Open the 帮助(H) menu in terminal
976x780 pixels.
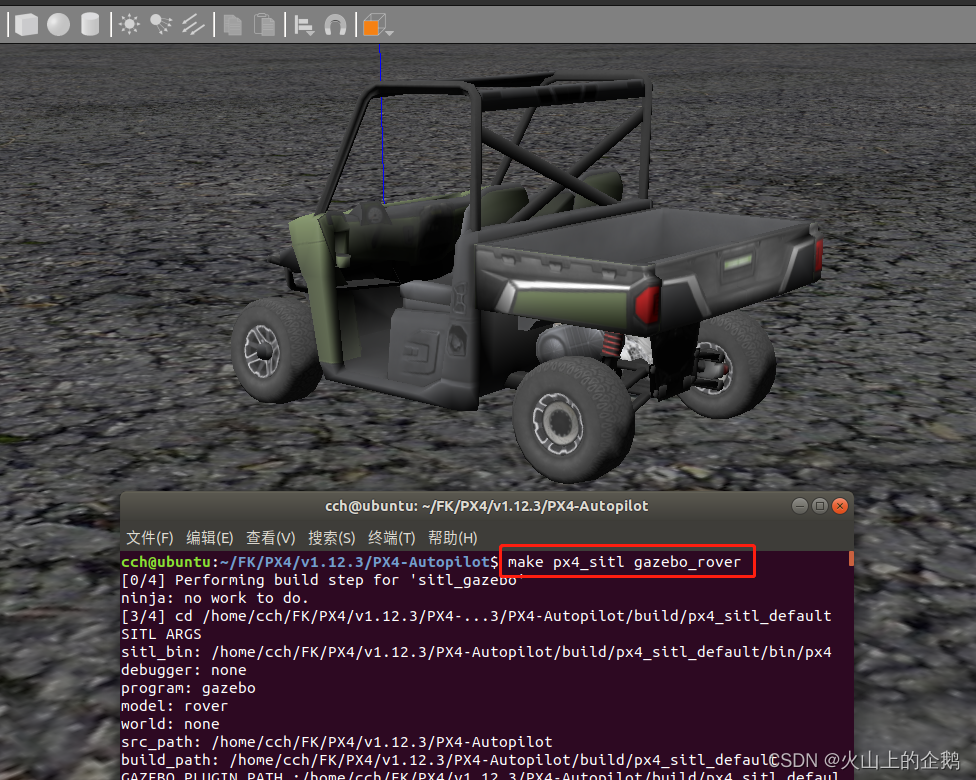[453, 538]
